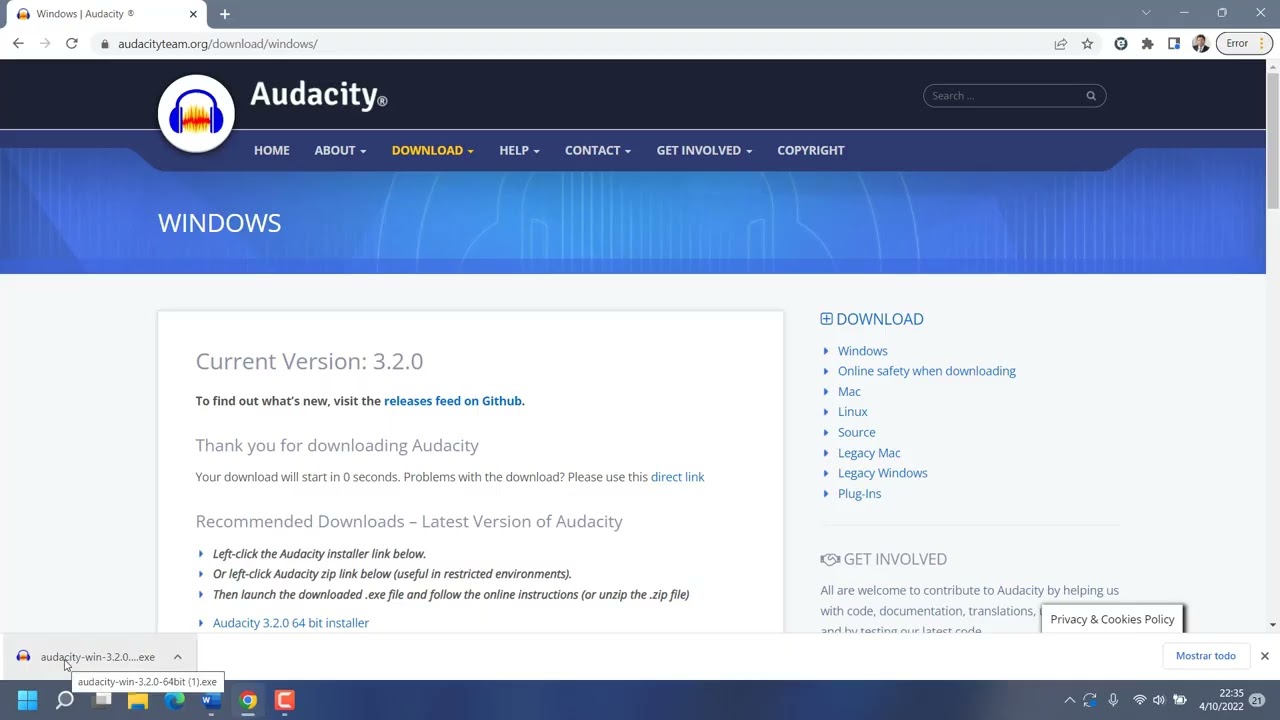Image resolution: width=1280 pixels, height=720 pixels.
Task: Open the Mac download link
Action: click(x=849, y=392)
